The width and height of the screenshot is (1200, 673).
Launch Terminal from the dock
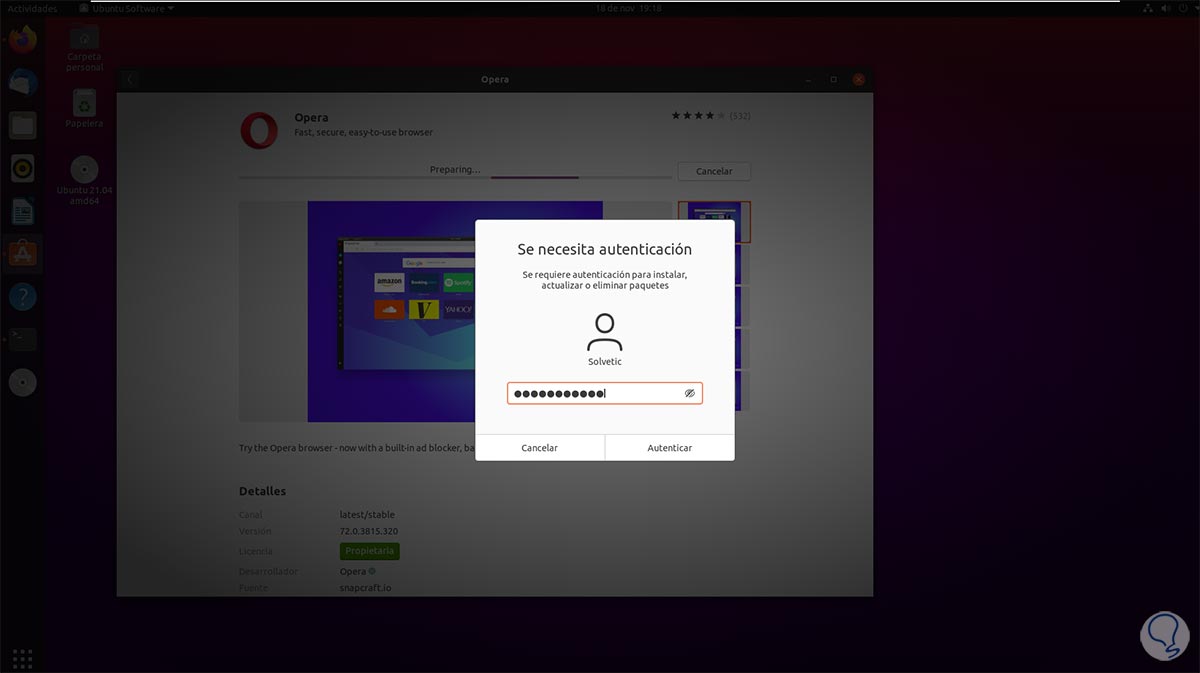coord(22,339)
